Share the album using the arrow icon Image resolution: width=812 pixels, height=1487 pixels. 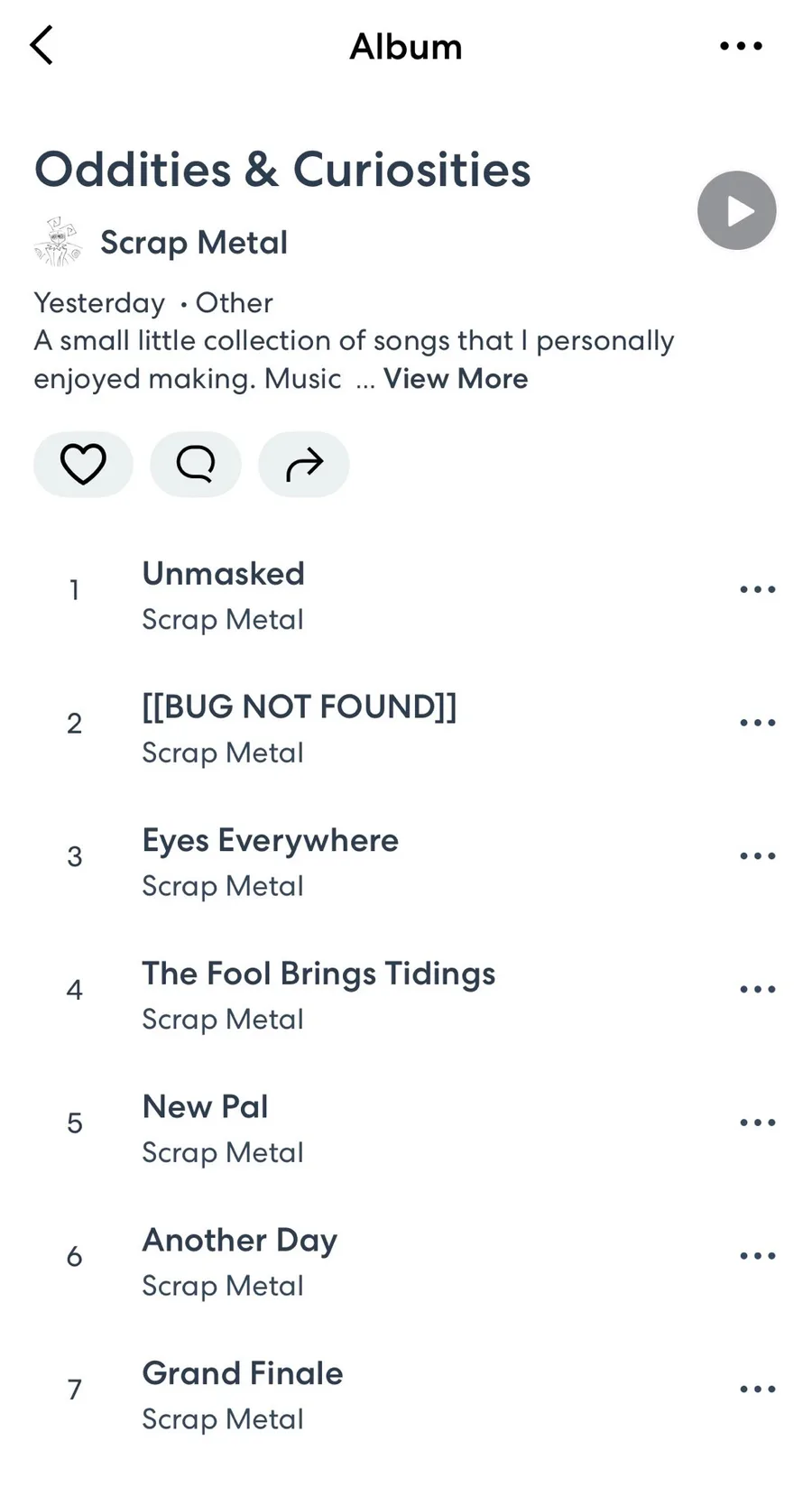(x=303, y=464)
